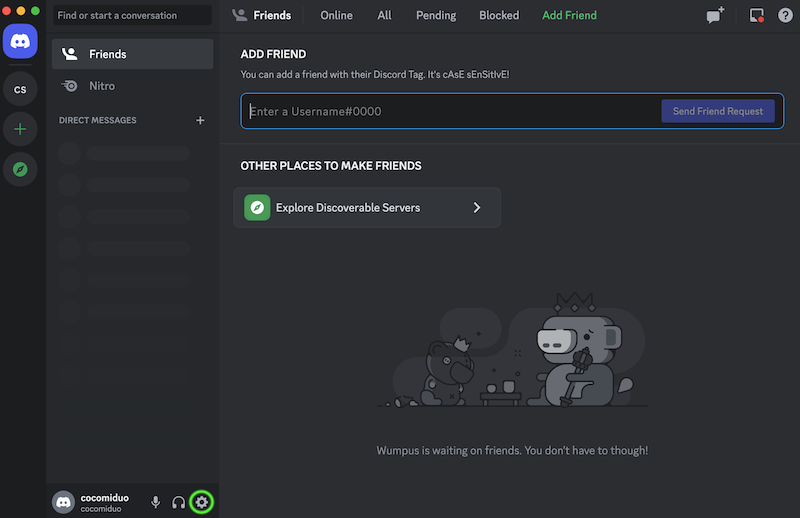Click the Find or start a conversation box
Screen dimensions: 800x518
[x=132, y=16]
